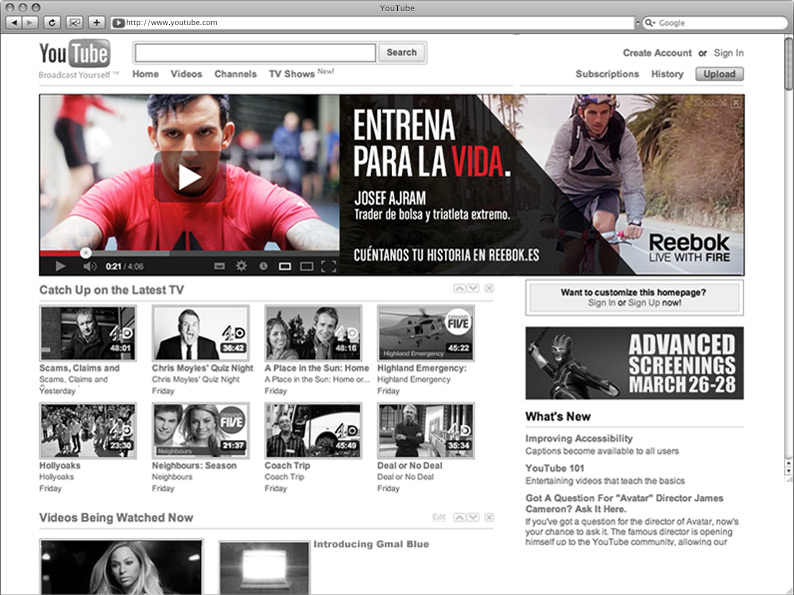794x595 pixels.
Task: Click the YouTube favicon in the address bar
Action: click(x=118, y=23)
